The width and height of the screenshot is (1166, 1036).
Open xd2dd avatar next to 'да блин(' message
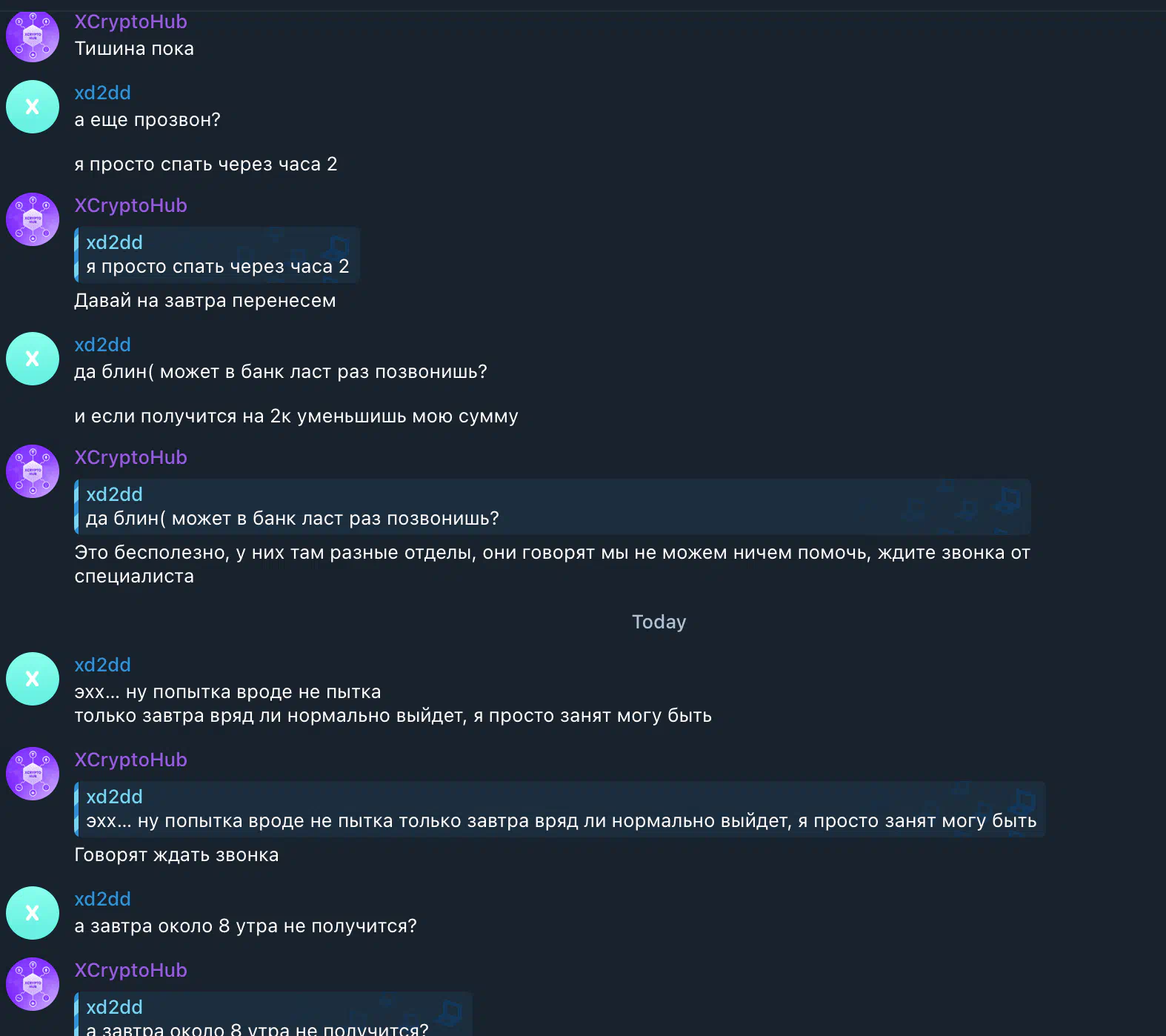coord(33,359)
